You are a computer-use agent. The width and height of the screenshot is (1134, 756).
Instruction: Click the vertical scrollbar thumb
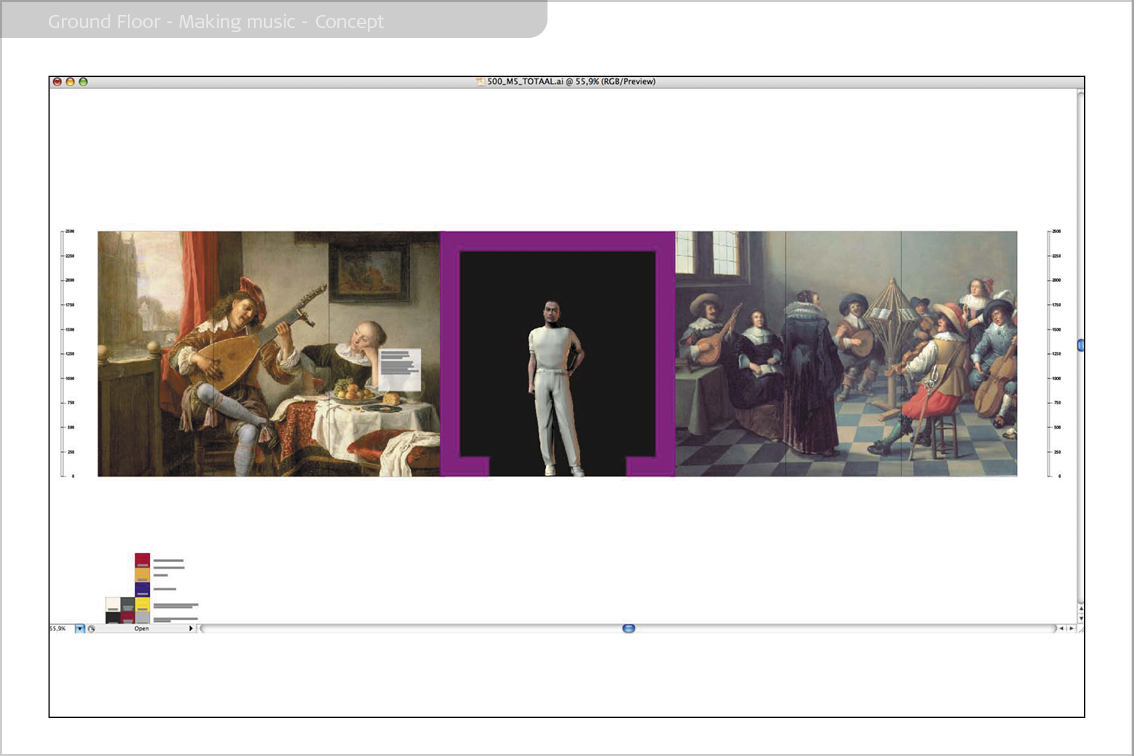[1080, 346]
